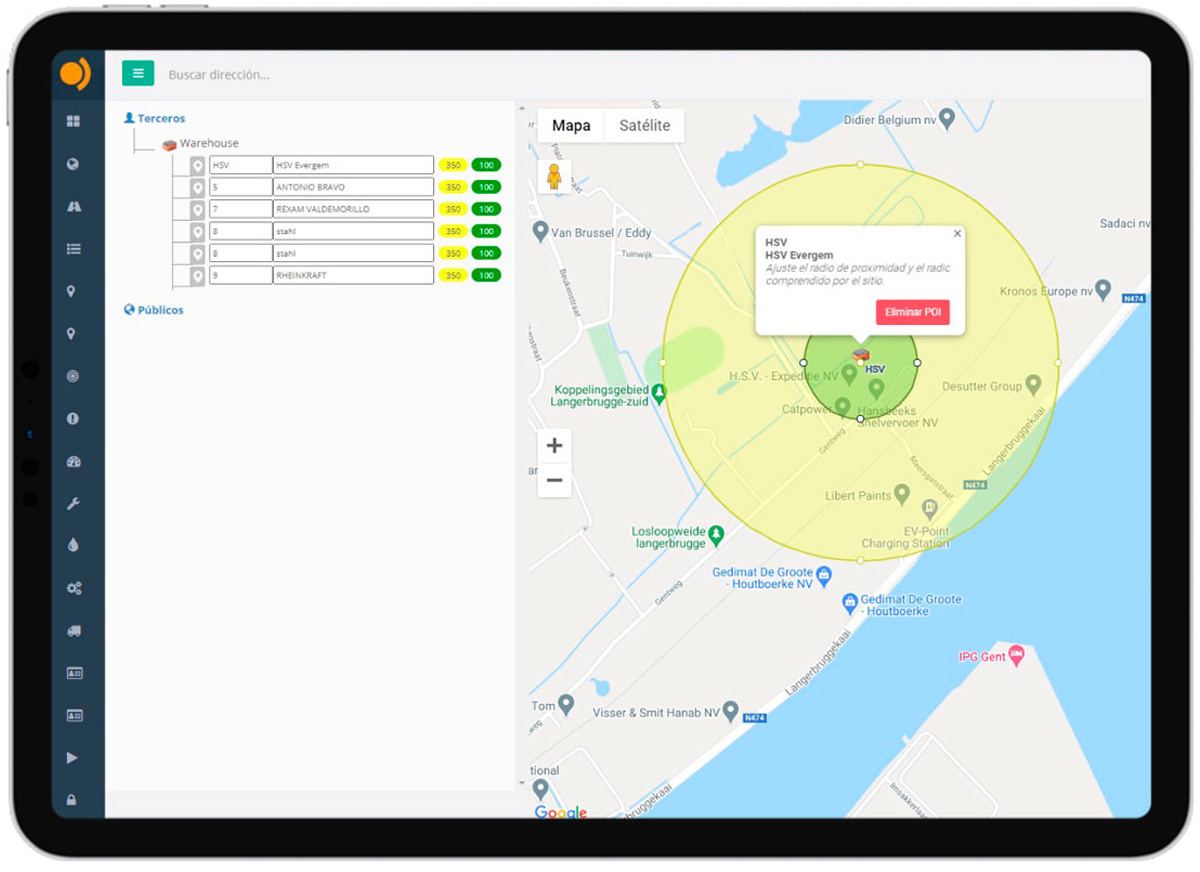Open the truck vehicles icon

(x=73, y=631)
